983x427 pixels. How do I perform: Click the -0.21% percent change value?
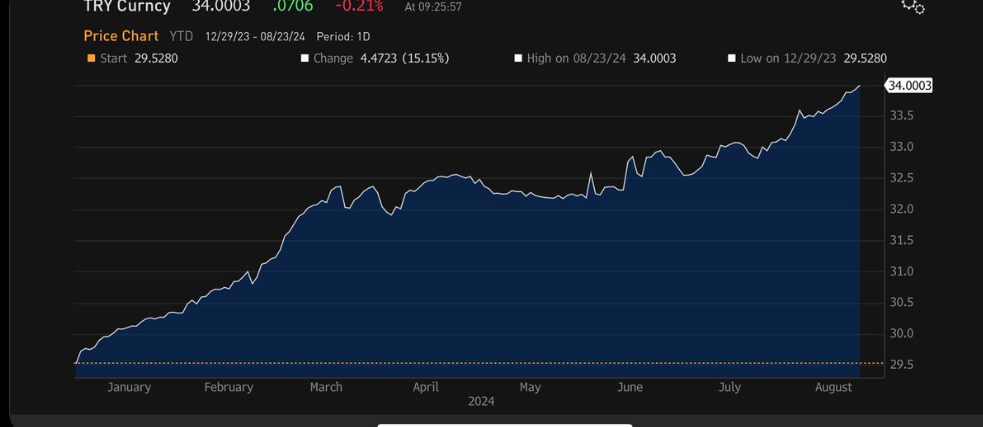point(359,7)
